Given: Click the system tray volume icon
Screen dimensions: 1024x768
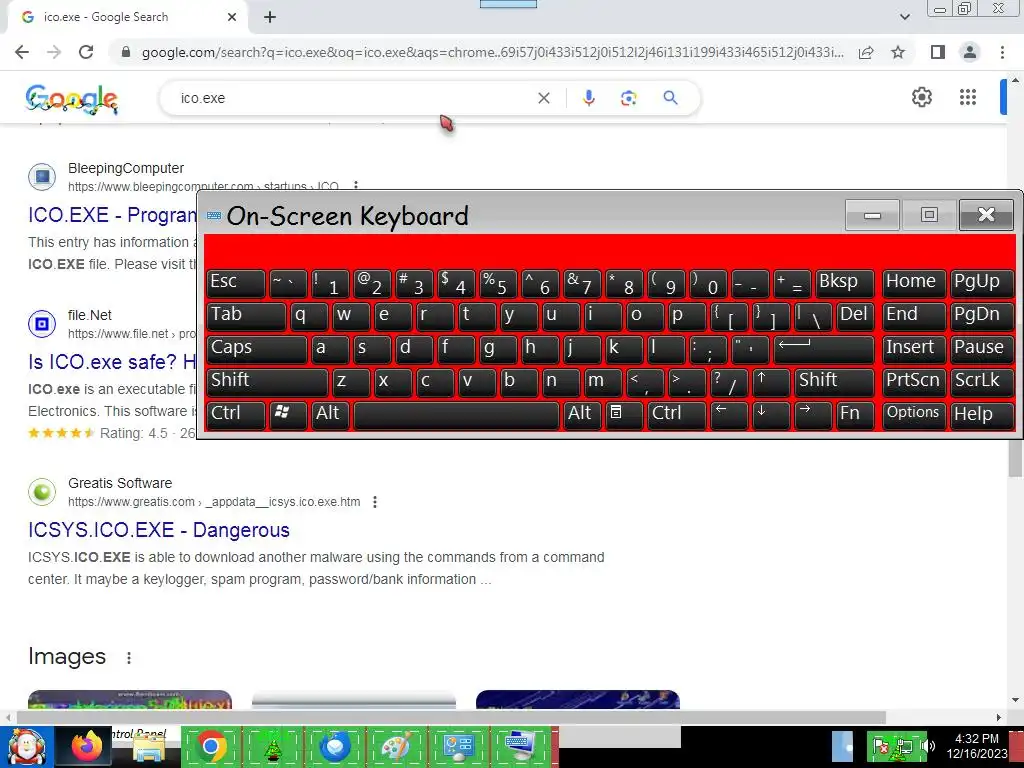Looking at the screenshot, I should tap(927, 746).
